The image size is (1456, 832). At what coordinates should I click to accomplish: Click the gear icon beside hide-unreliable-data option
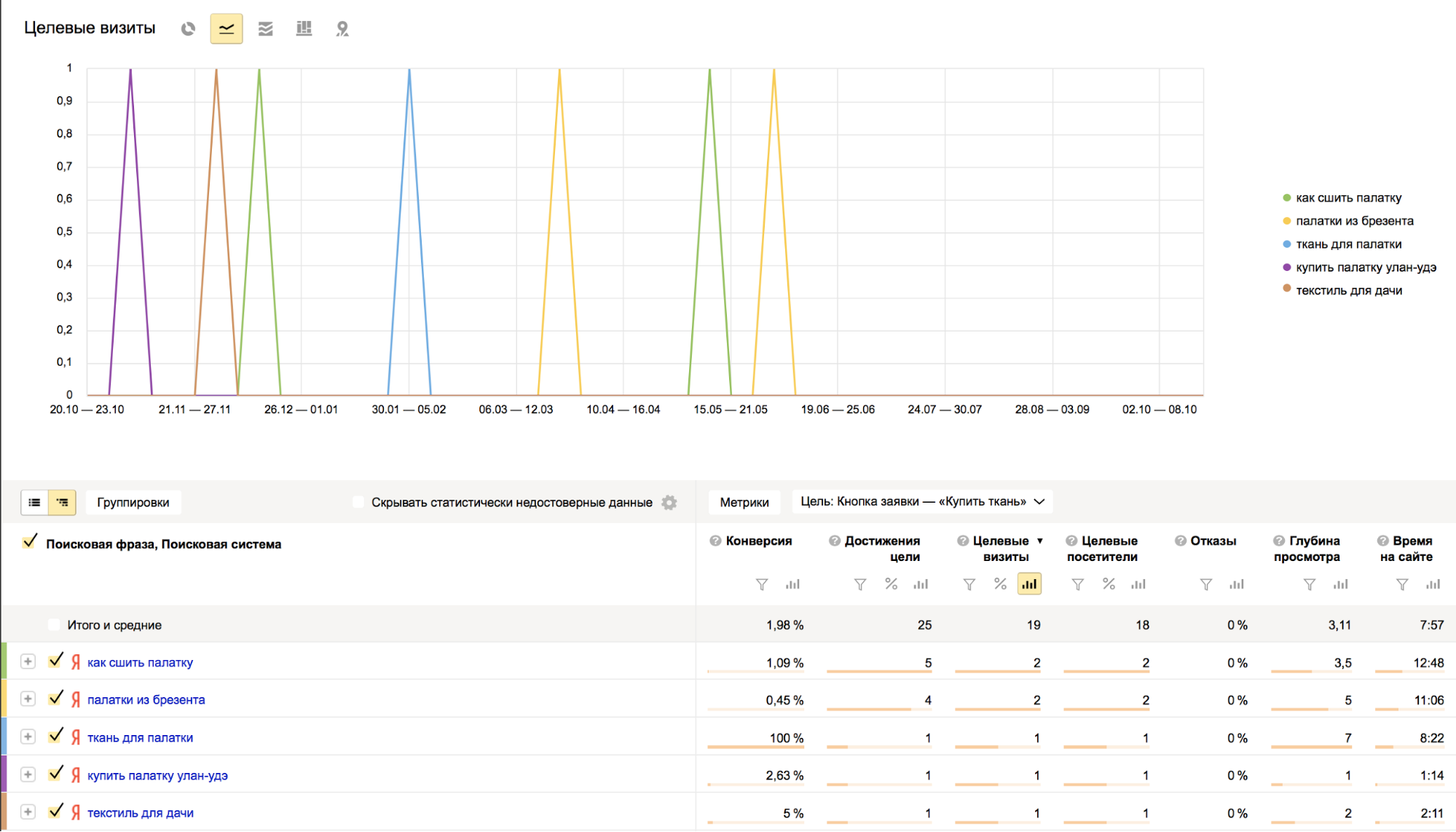click(669, 503)
